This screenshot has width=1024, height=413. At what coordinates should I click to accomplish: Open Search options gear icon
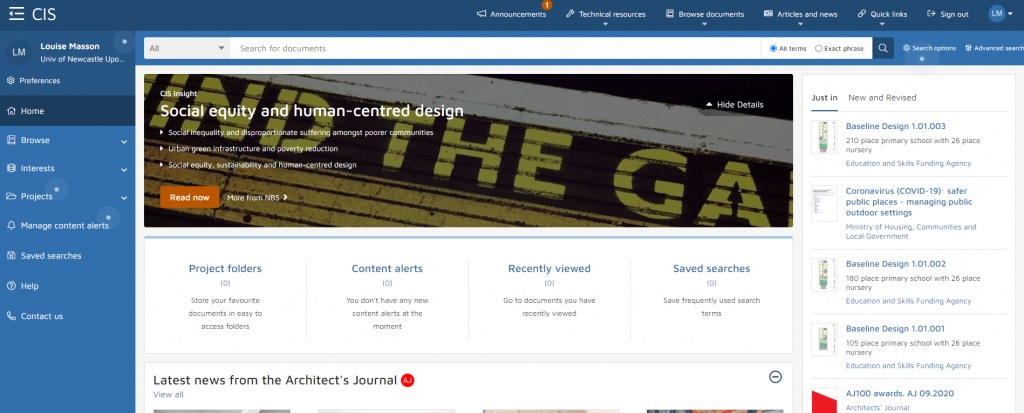[906, 48]
